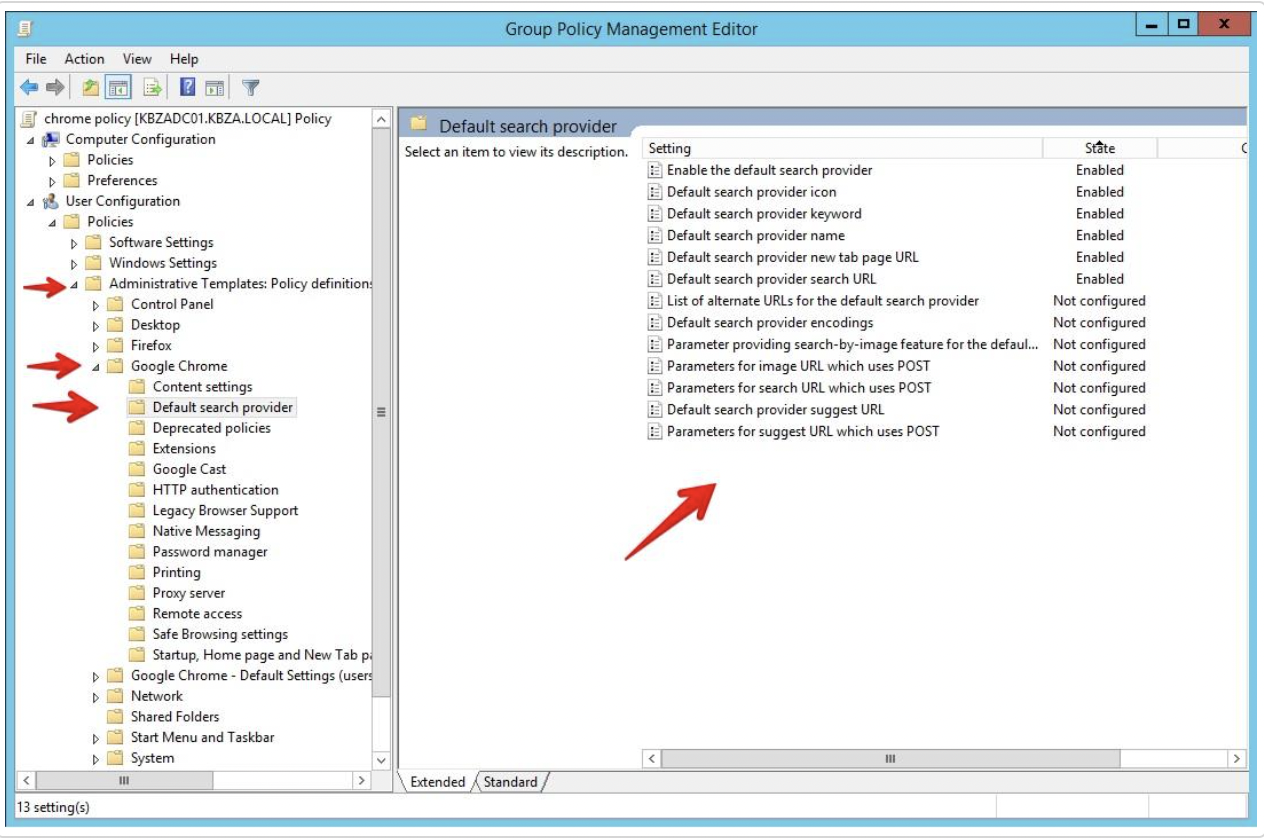Expand the Preferences node
This screenshot has height=840, width=1264.
click(x=53, y=182)
